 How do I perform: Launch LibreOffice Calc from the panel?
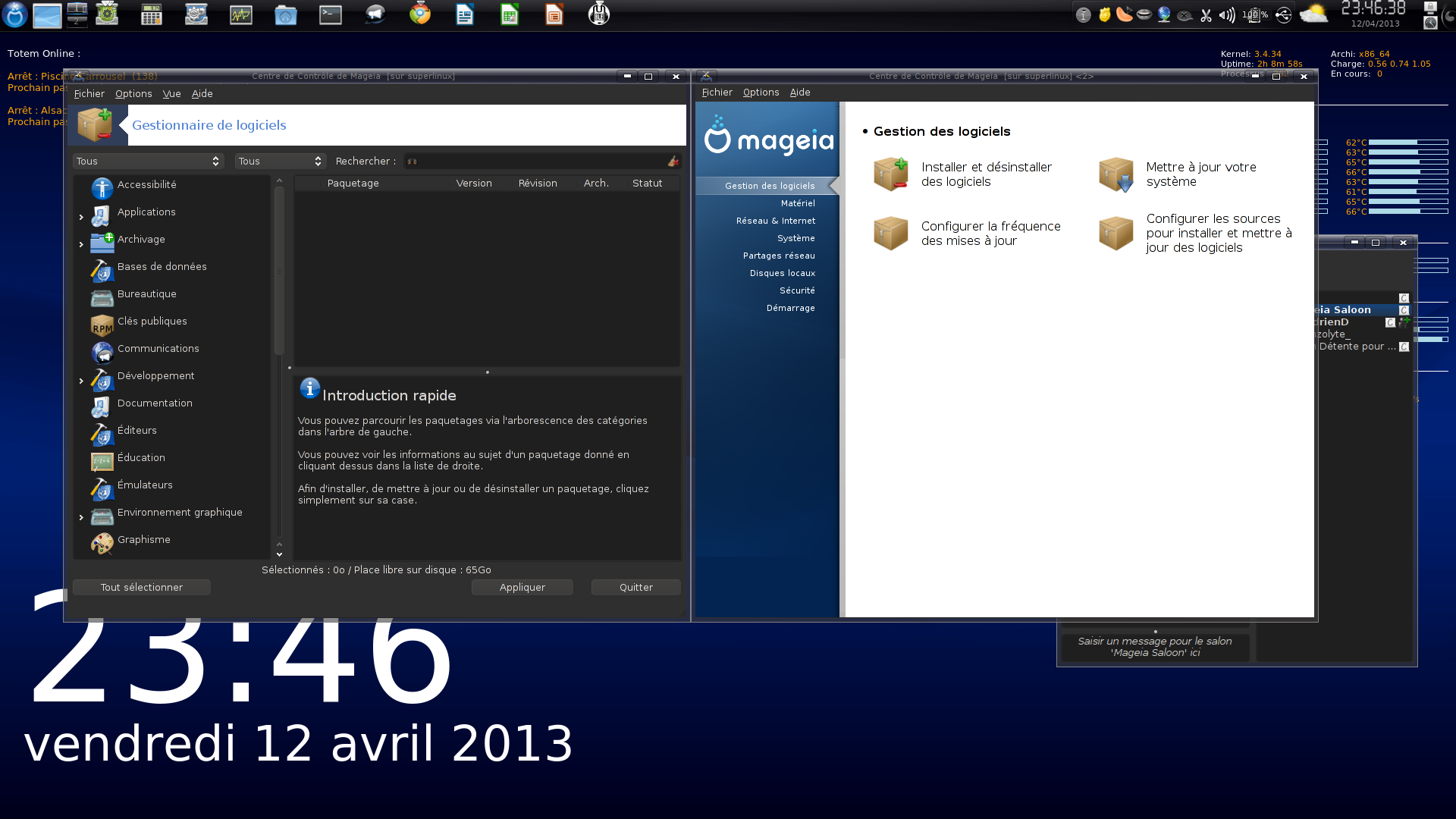pyautogui.click(x=510, y=14)
